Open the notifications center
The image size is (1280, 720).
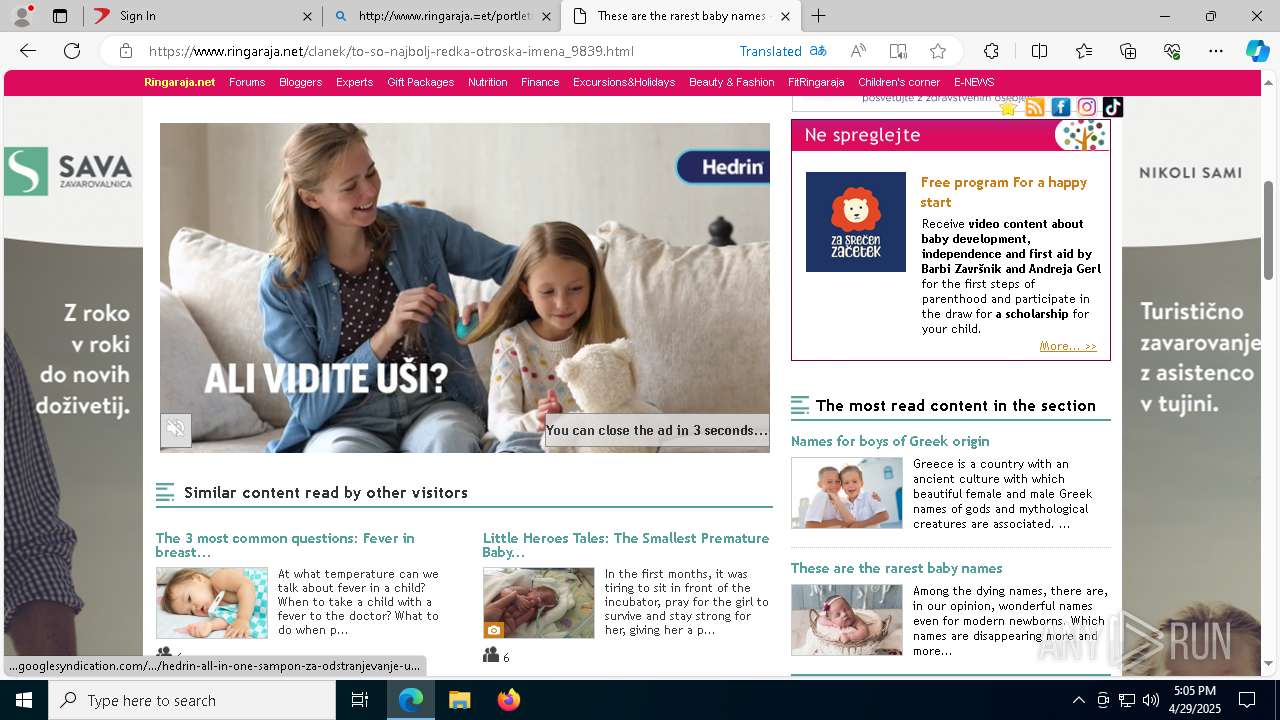click(x=1247, y=700)
